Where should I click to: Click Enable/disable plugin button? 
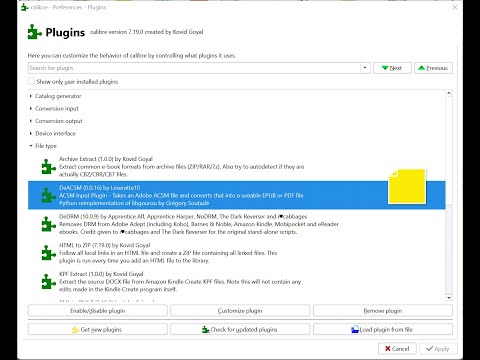(x=98, y=311)
